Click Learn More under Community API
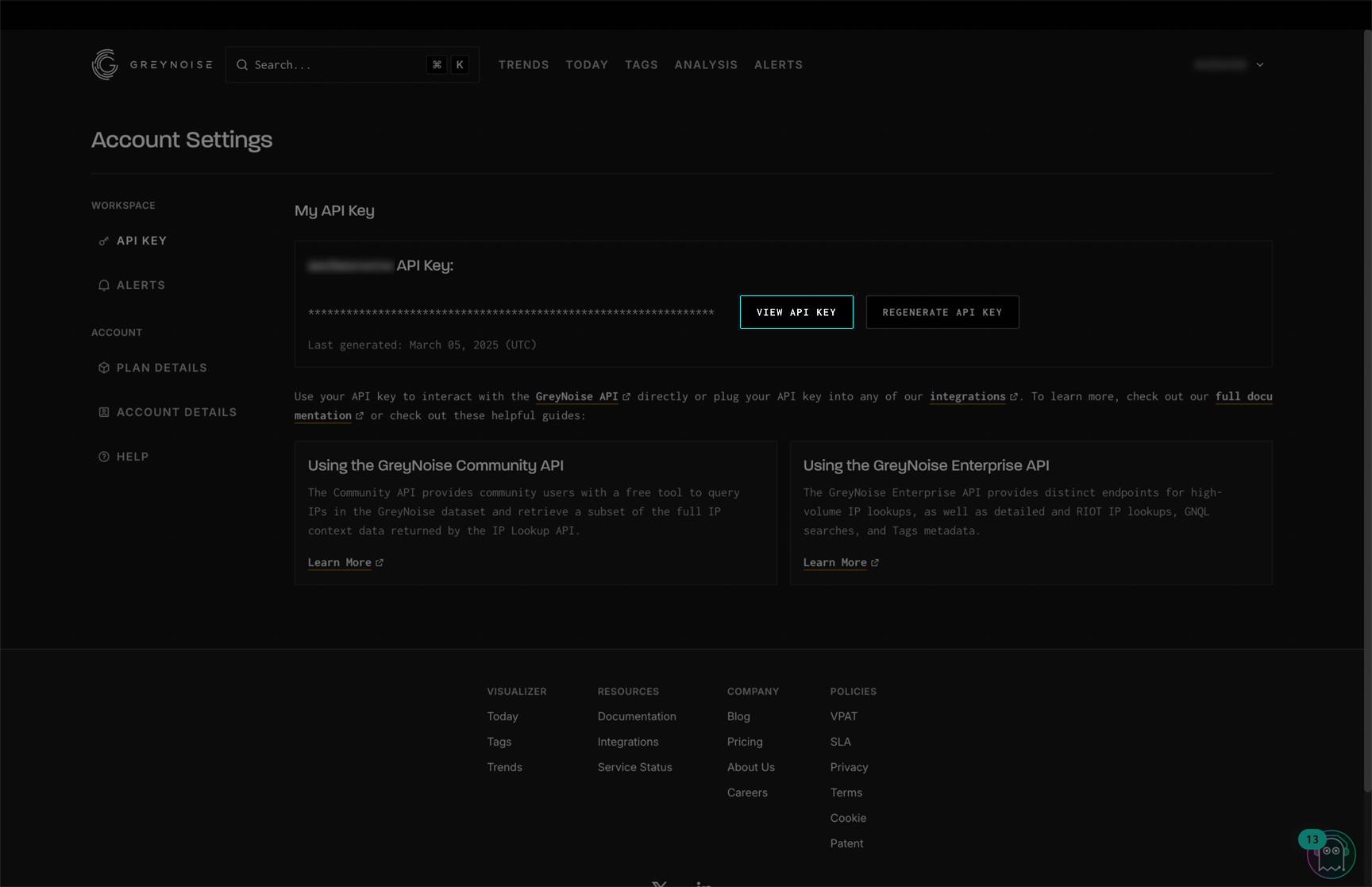Viewport: 1372px width, 887px height. (x=340, y=562)
